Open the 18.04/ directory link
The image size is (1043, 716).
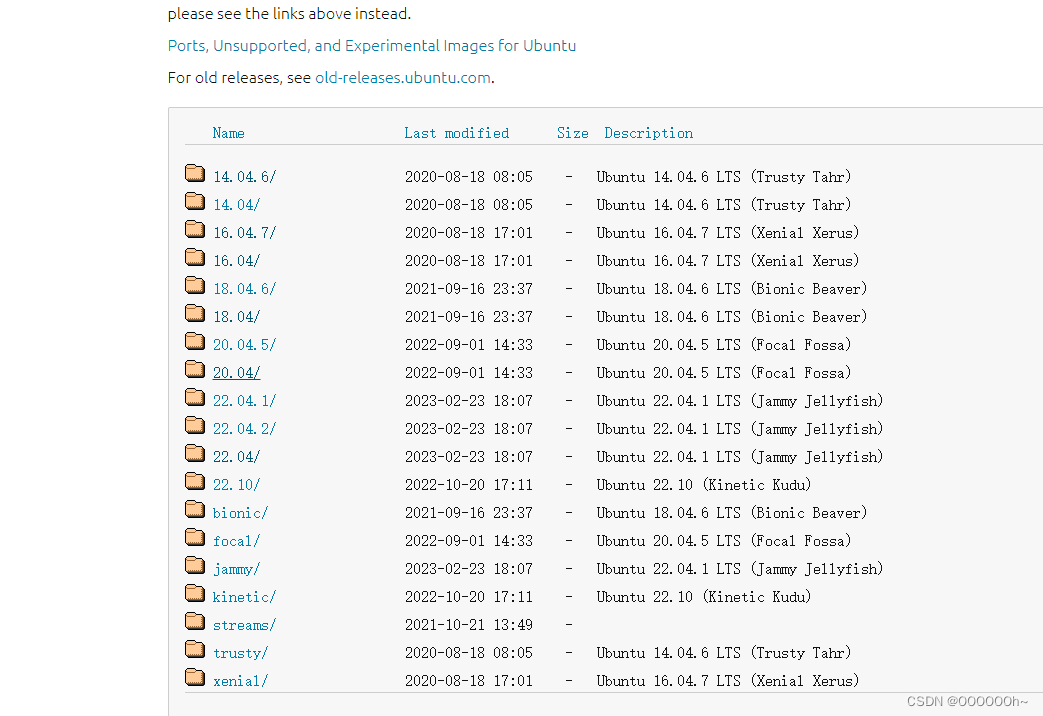click(236, 317)
